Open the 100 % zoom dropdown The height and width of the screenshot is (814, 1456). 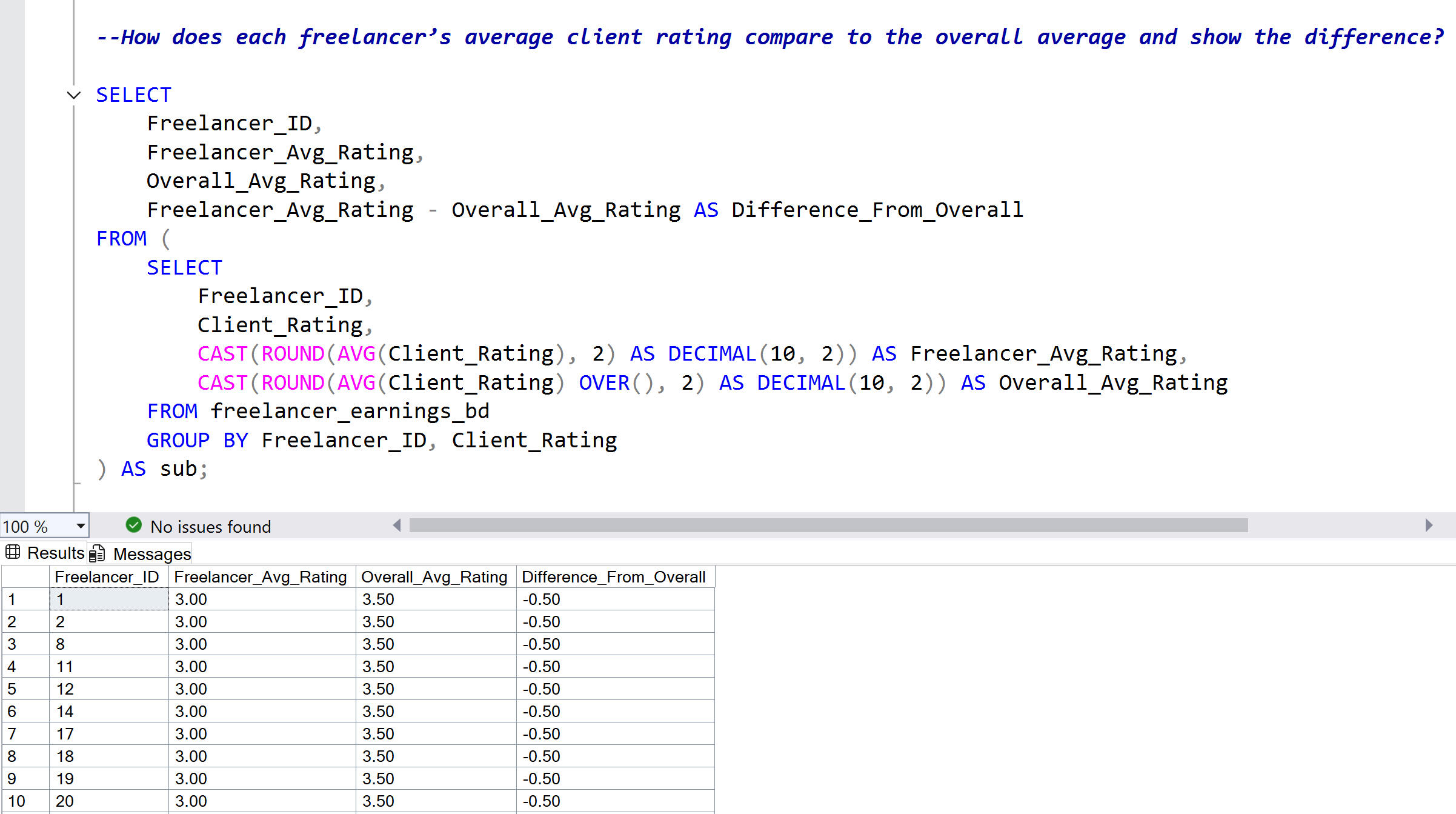coord(80,526)
